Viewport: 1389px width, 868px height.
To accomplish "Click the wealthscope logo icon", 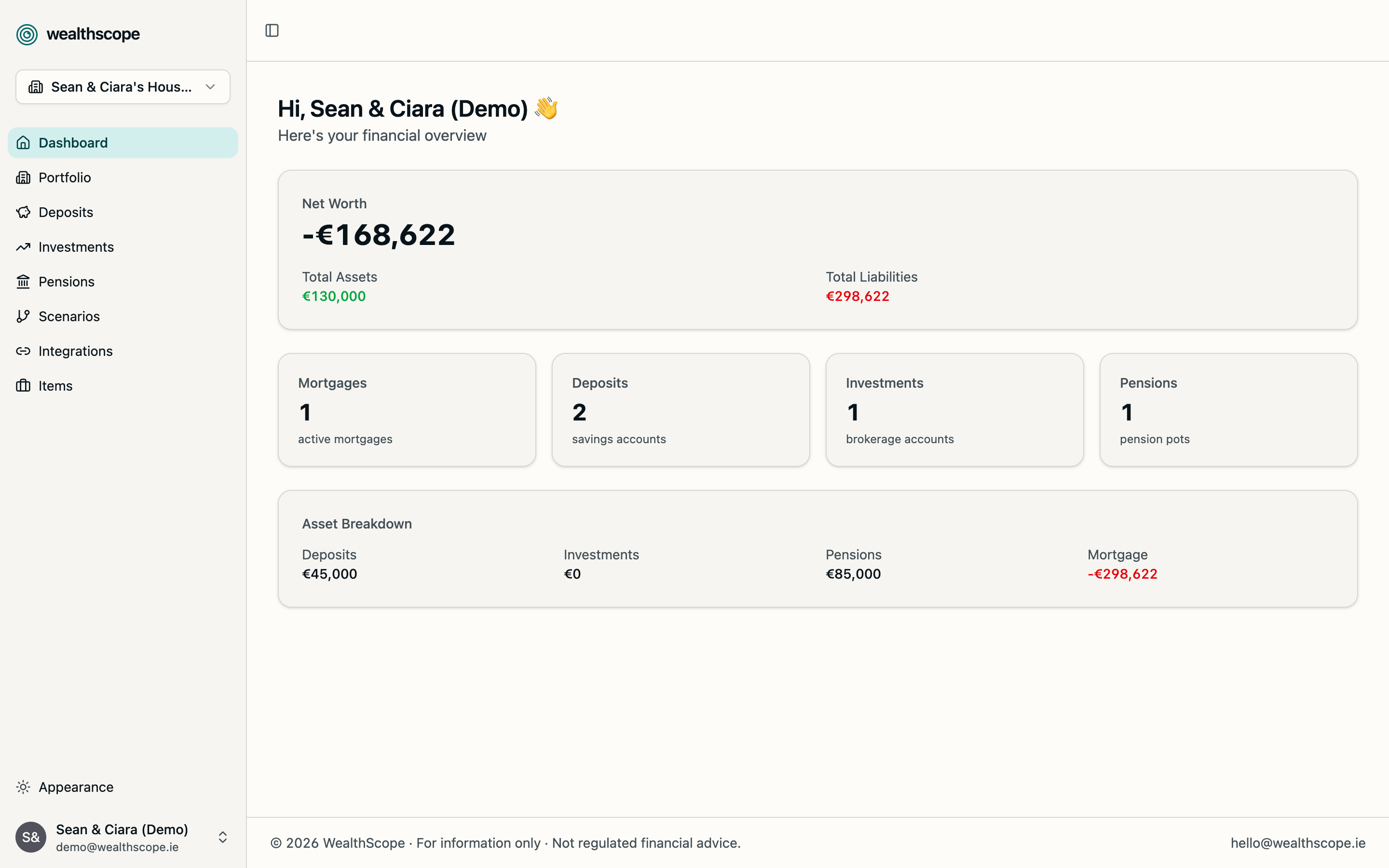I will 27,34.
